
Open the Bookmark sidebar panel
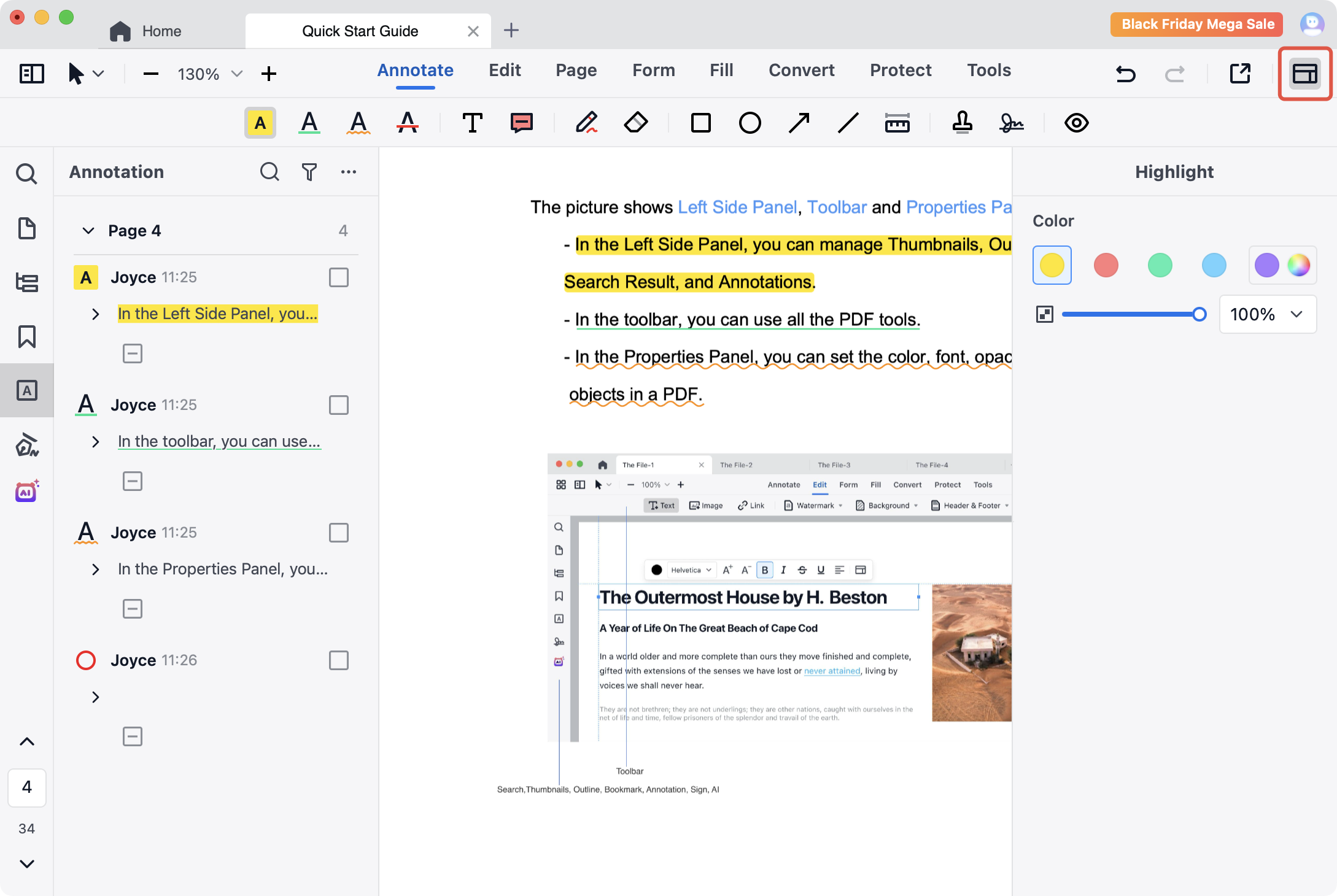(27, 336)
